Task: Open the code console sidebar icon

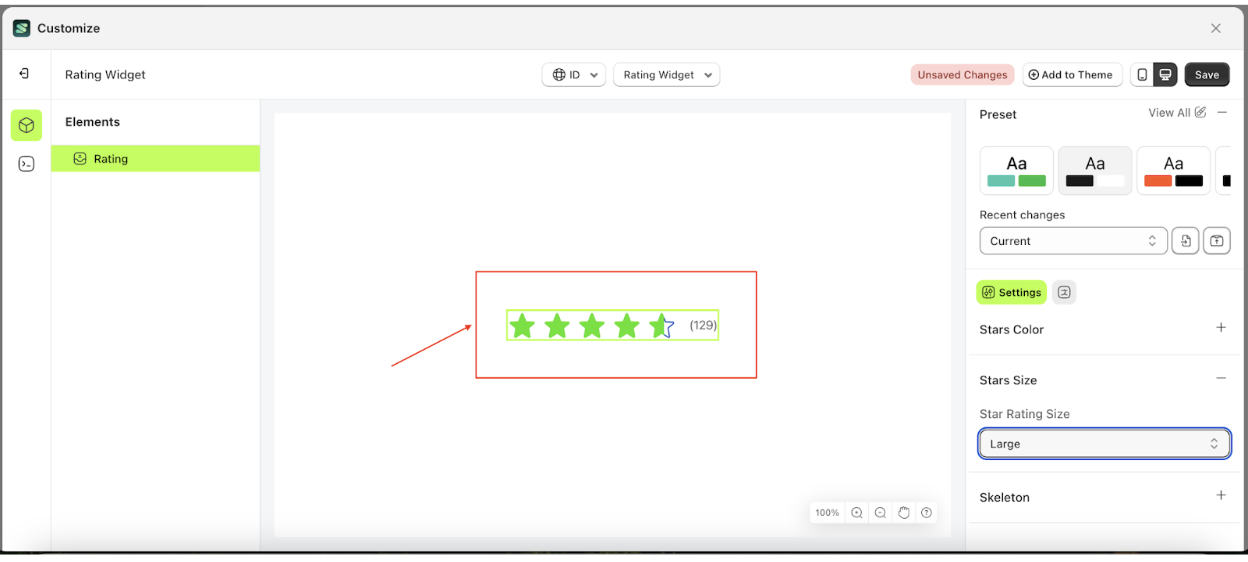Action: click(27, 164)
